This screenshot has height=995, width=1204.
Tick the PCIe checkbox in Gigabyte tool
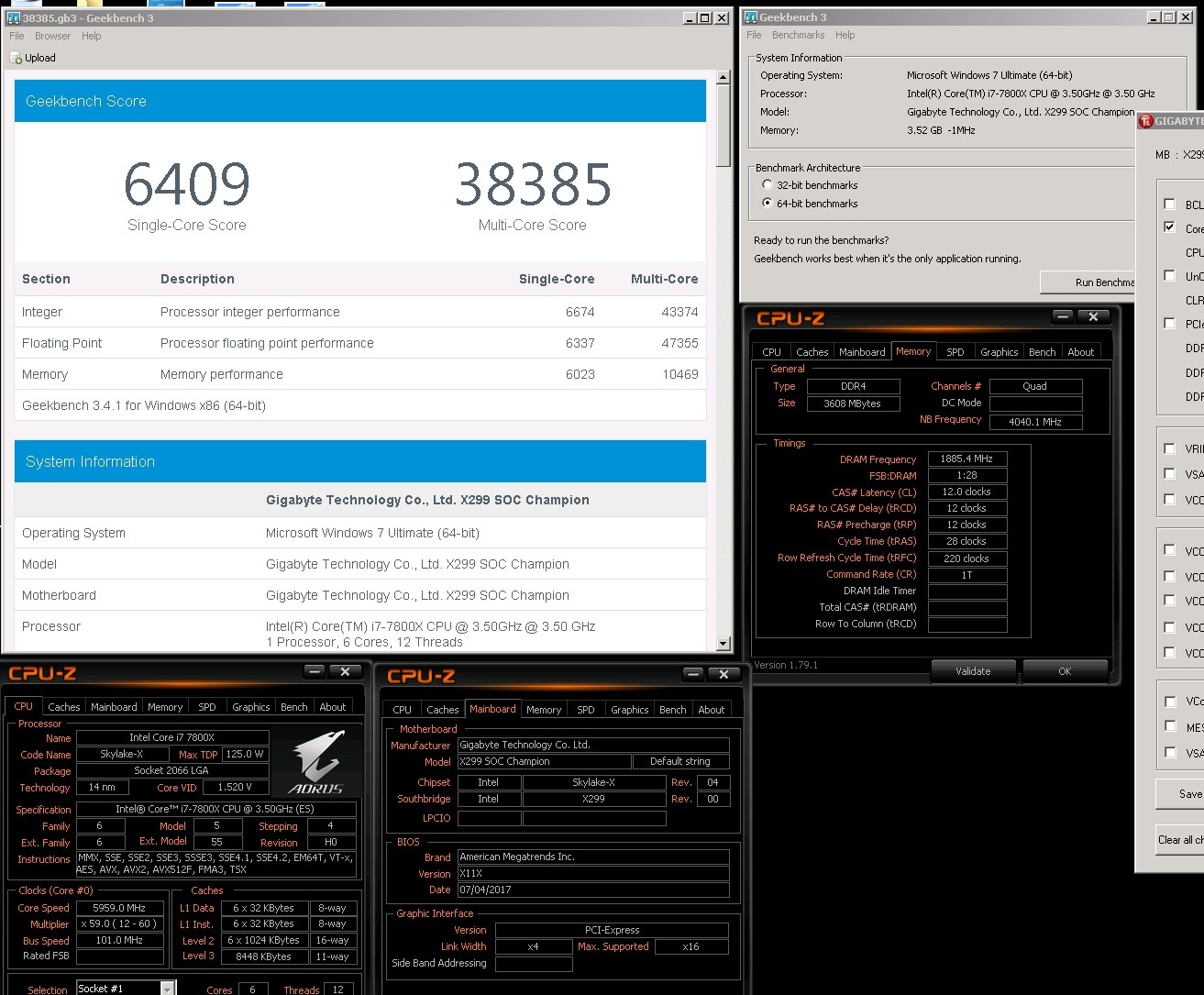(x=1169, y=323)
